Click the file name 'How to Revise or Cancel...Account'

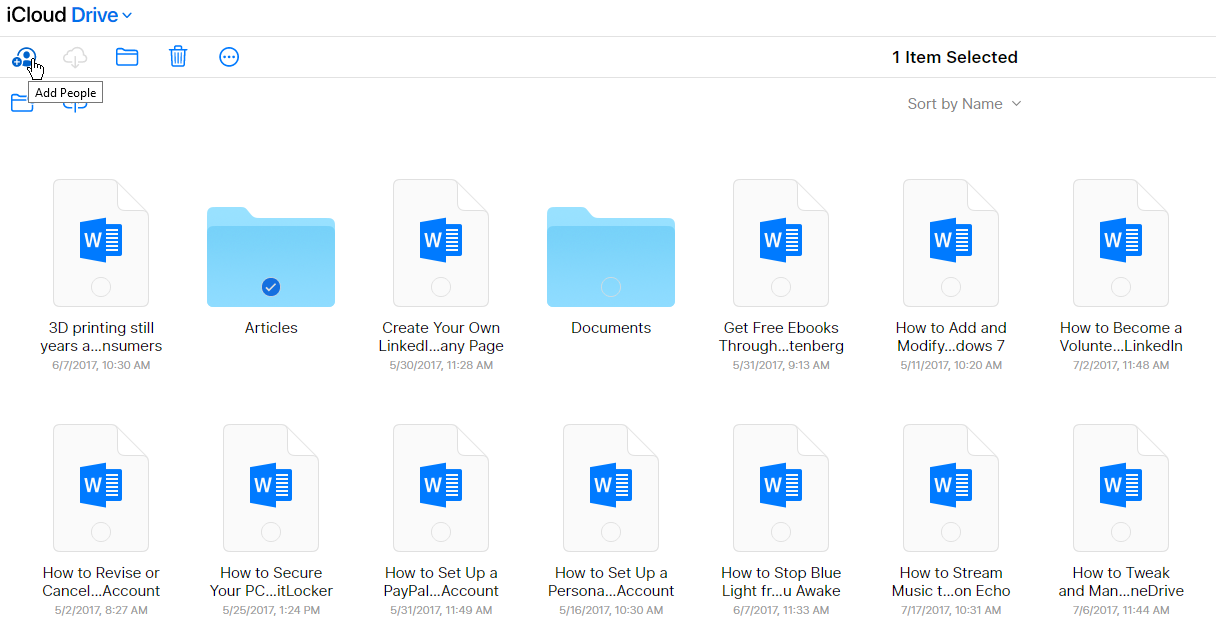coord(101,582)
